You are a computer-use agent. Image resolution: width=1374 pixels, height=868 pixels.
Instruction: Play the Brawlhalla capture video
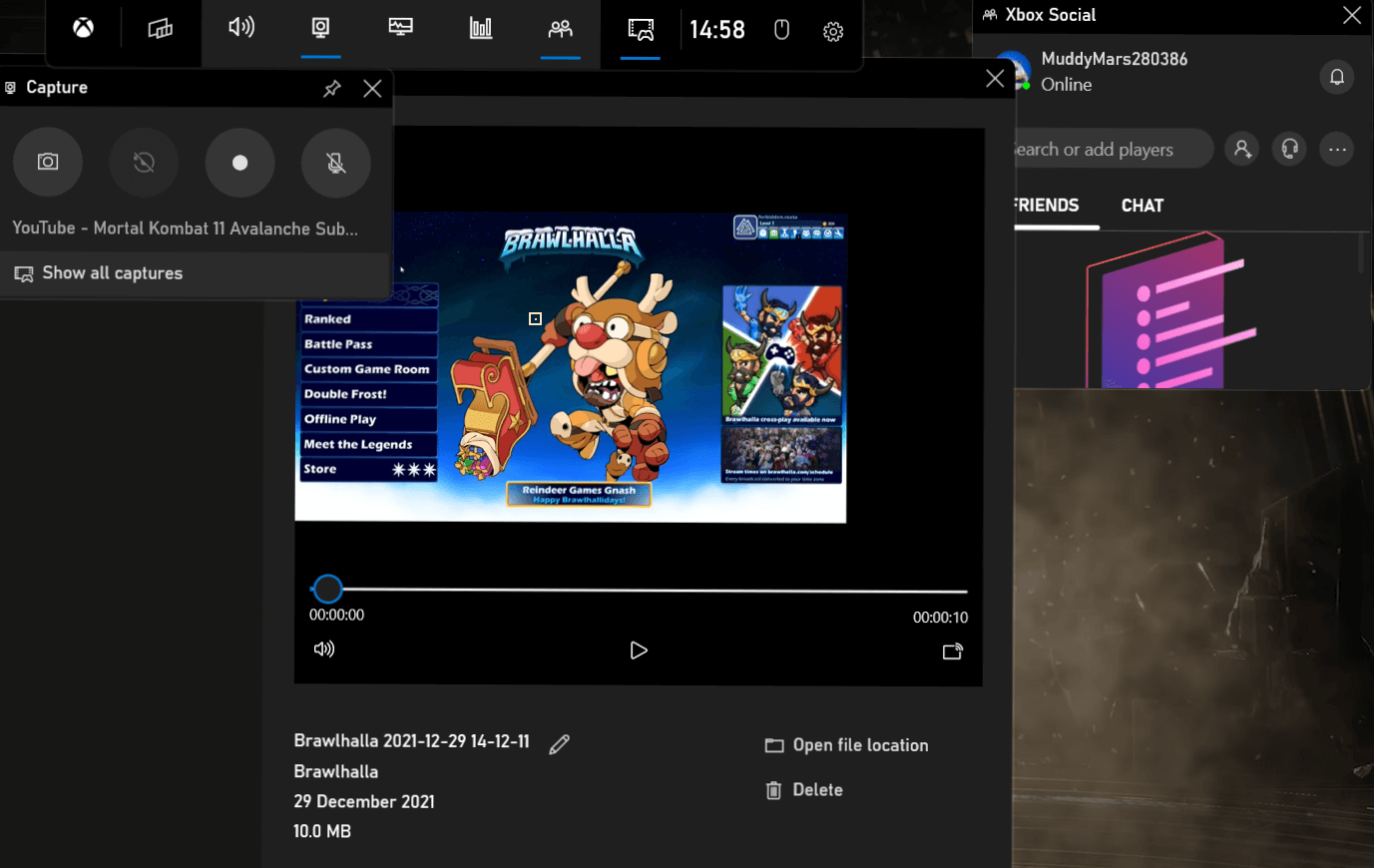coord(639,650)
